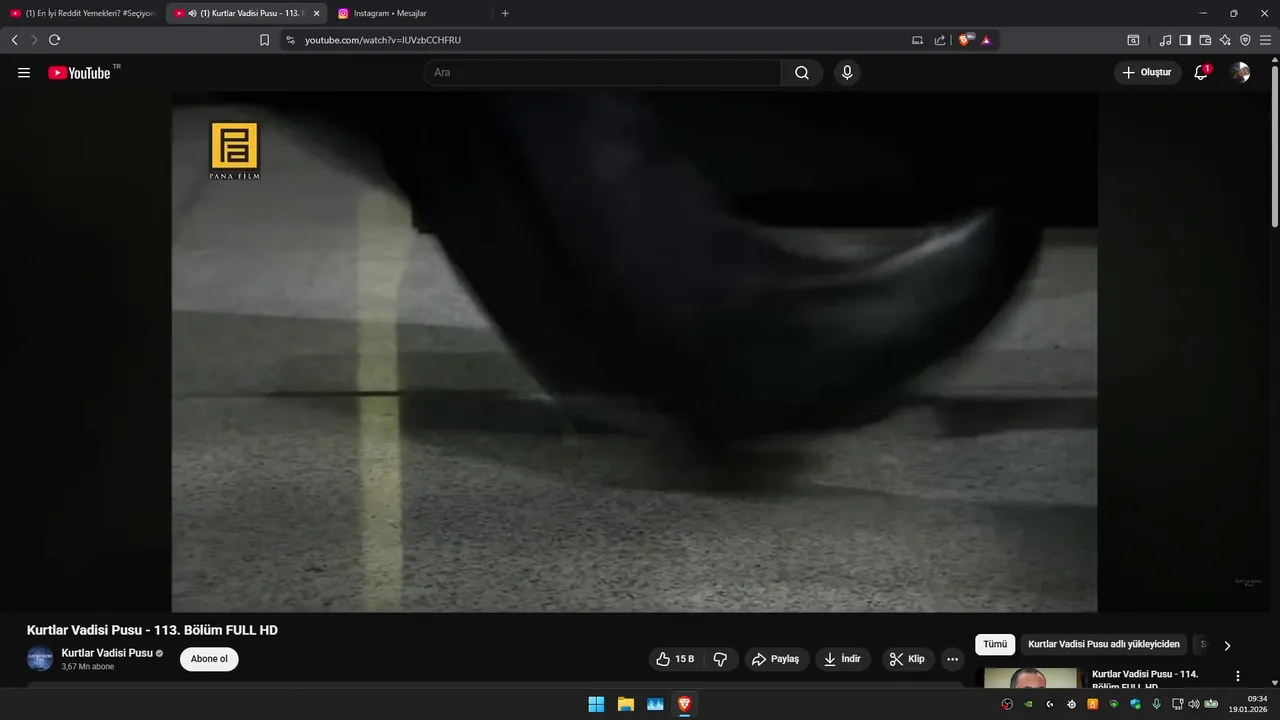Like the video with thumbs up
Viewport: 1280px width, 720px height.
click(674, 659)
